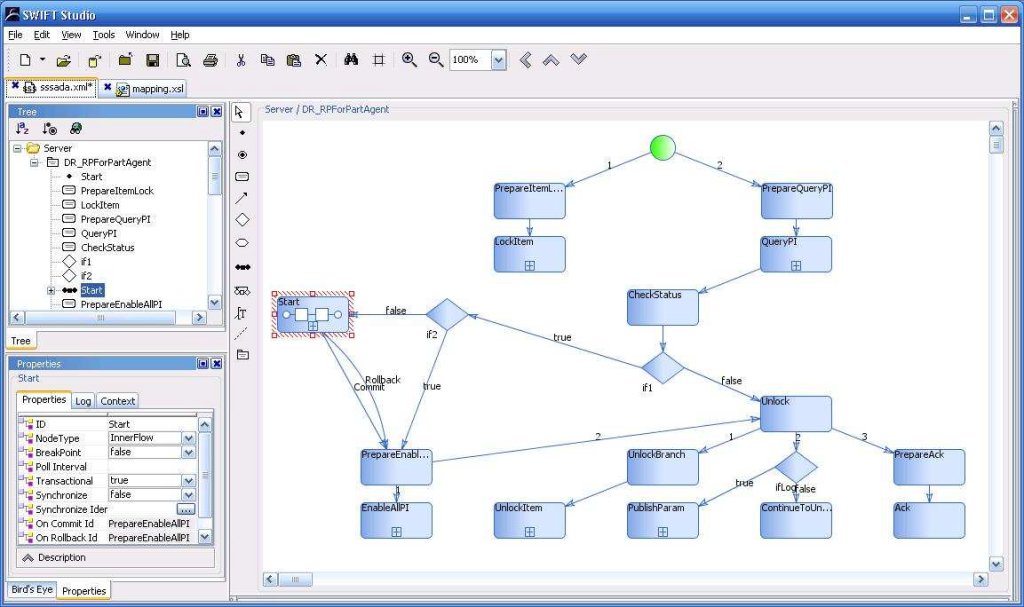This screenshot has width=1024, height=607.
Task: Click the green binoculars icon in Tree panel
Action: 76,129
